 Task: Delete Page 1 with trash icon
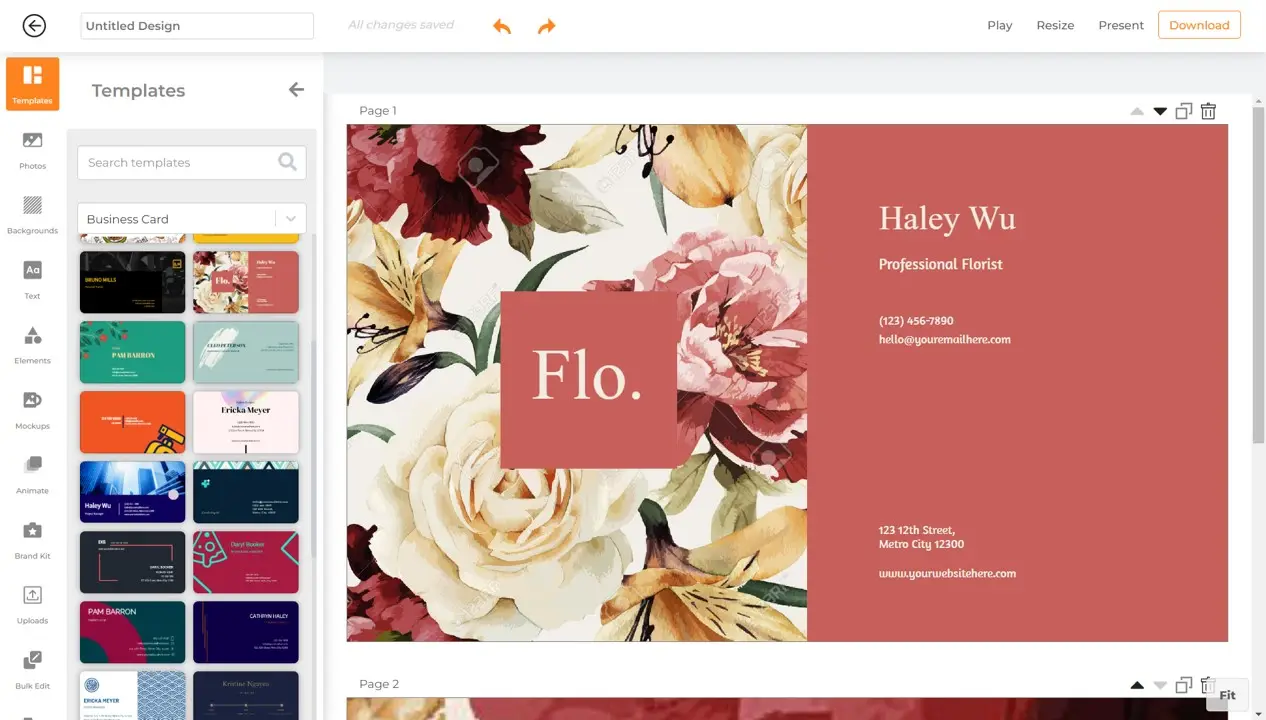click(x=1208, y=111)
